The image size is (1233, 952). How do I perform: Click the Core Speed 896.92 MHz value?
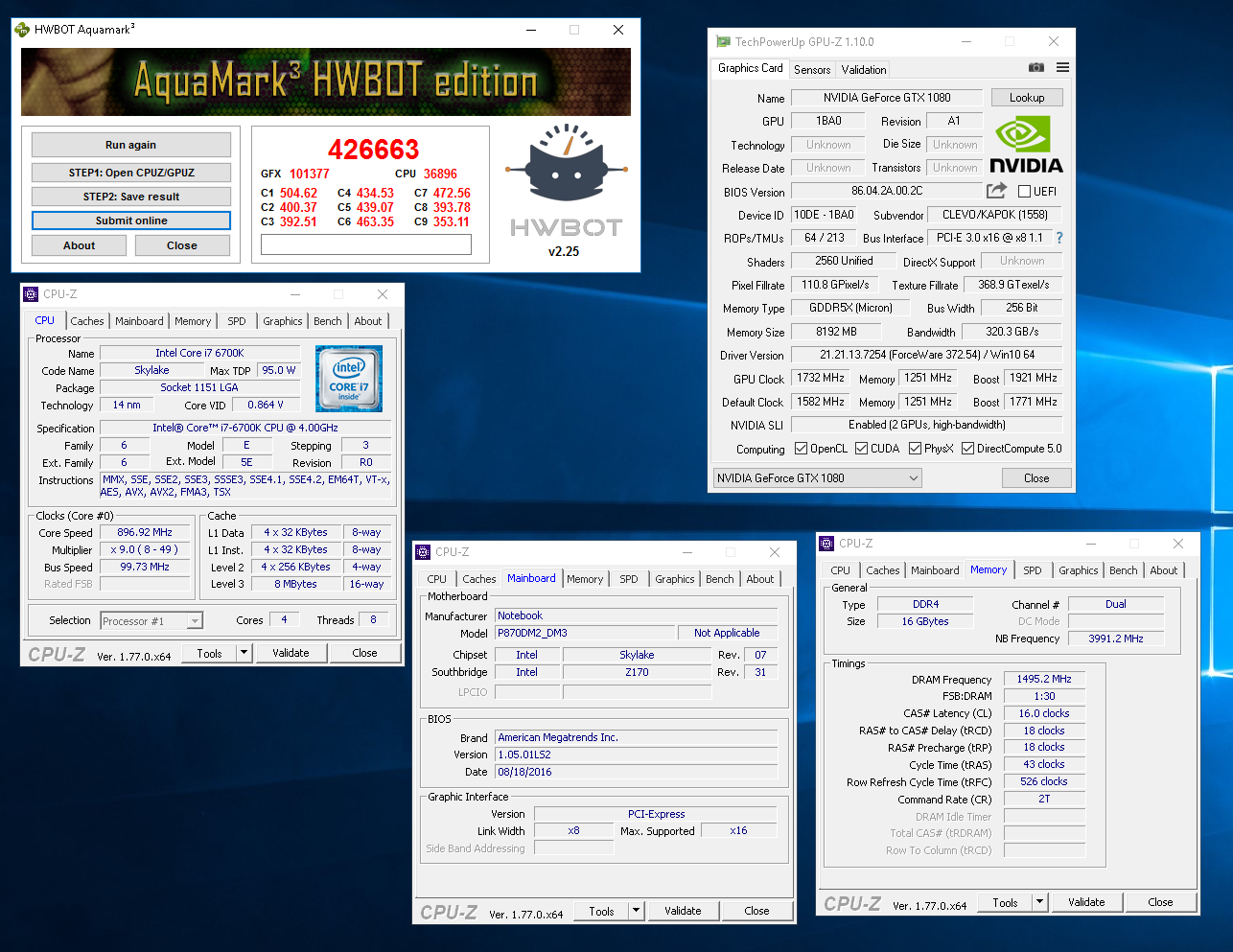[x=145, y=532]
